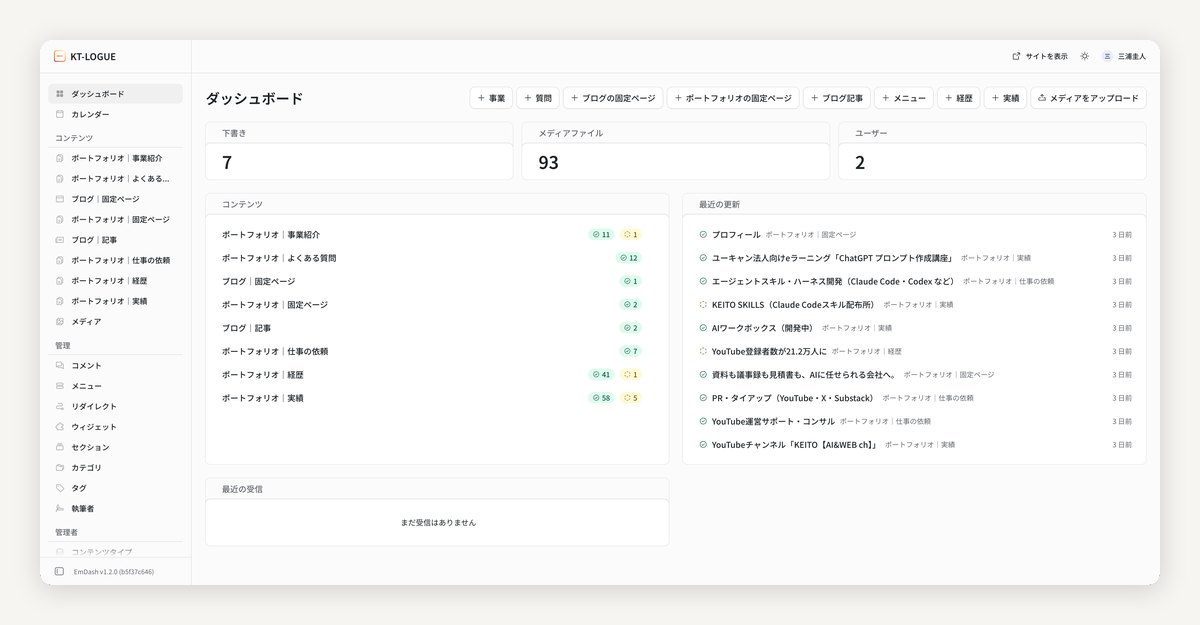Click the ダッシュボード grid icon in sidebar
The image size is (1200, 625).
pos(60,94)
